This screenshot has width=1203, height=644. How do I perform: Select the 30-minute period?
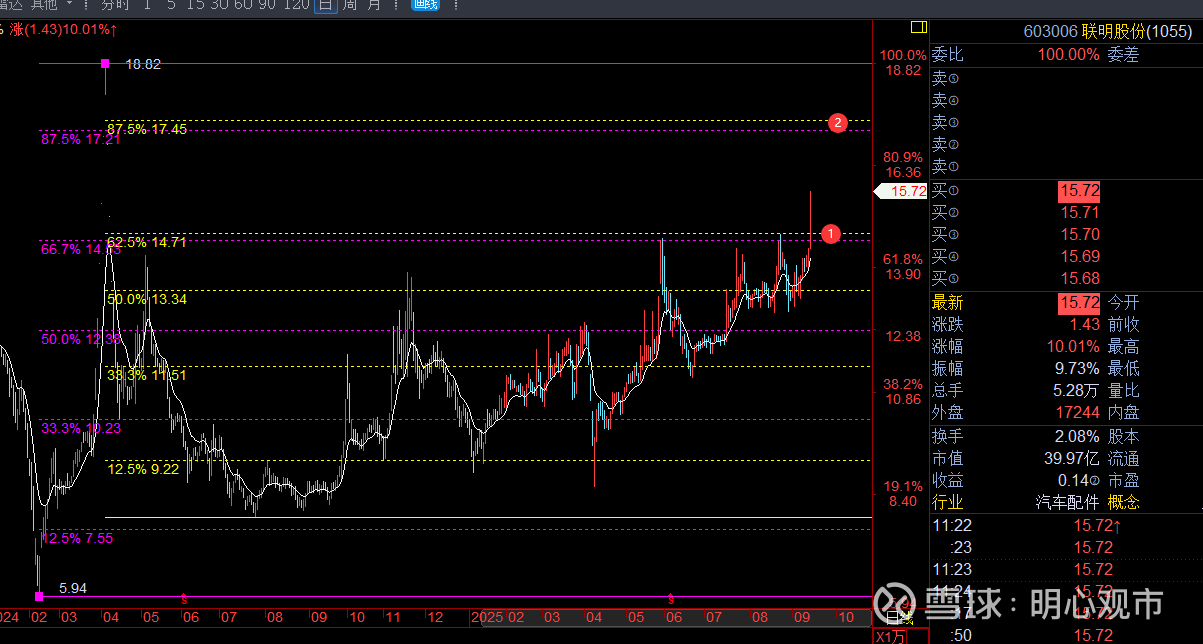pos(219,5)
